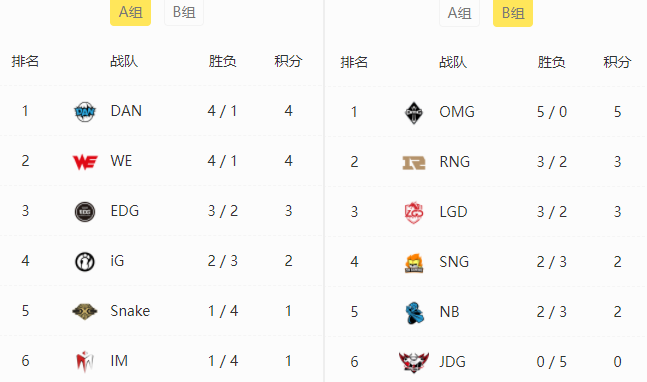Image resolution: width=647 pixels, height=382 pixels.
Task: Click the RNG team logo
Action: click(413, 163)
